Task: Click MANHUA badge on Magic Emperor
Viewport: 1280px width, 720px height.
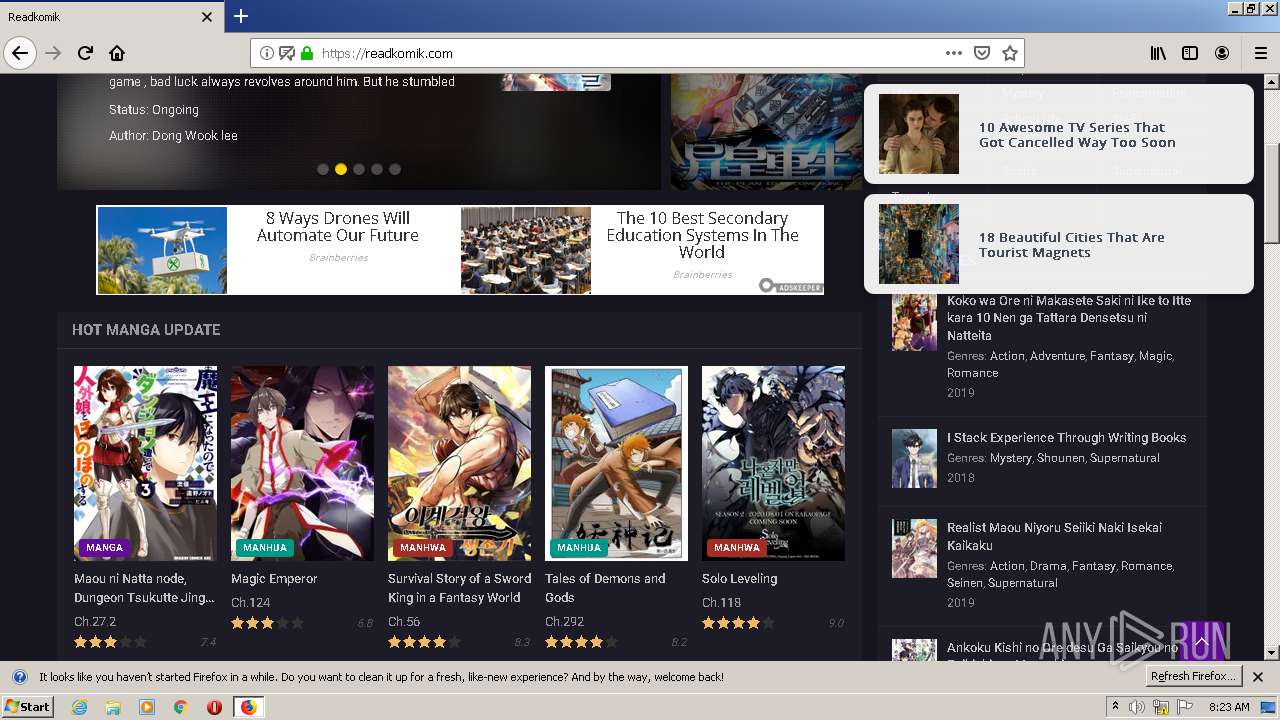Action: point(265,548)
